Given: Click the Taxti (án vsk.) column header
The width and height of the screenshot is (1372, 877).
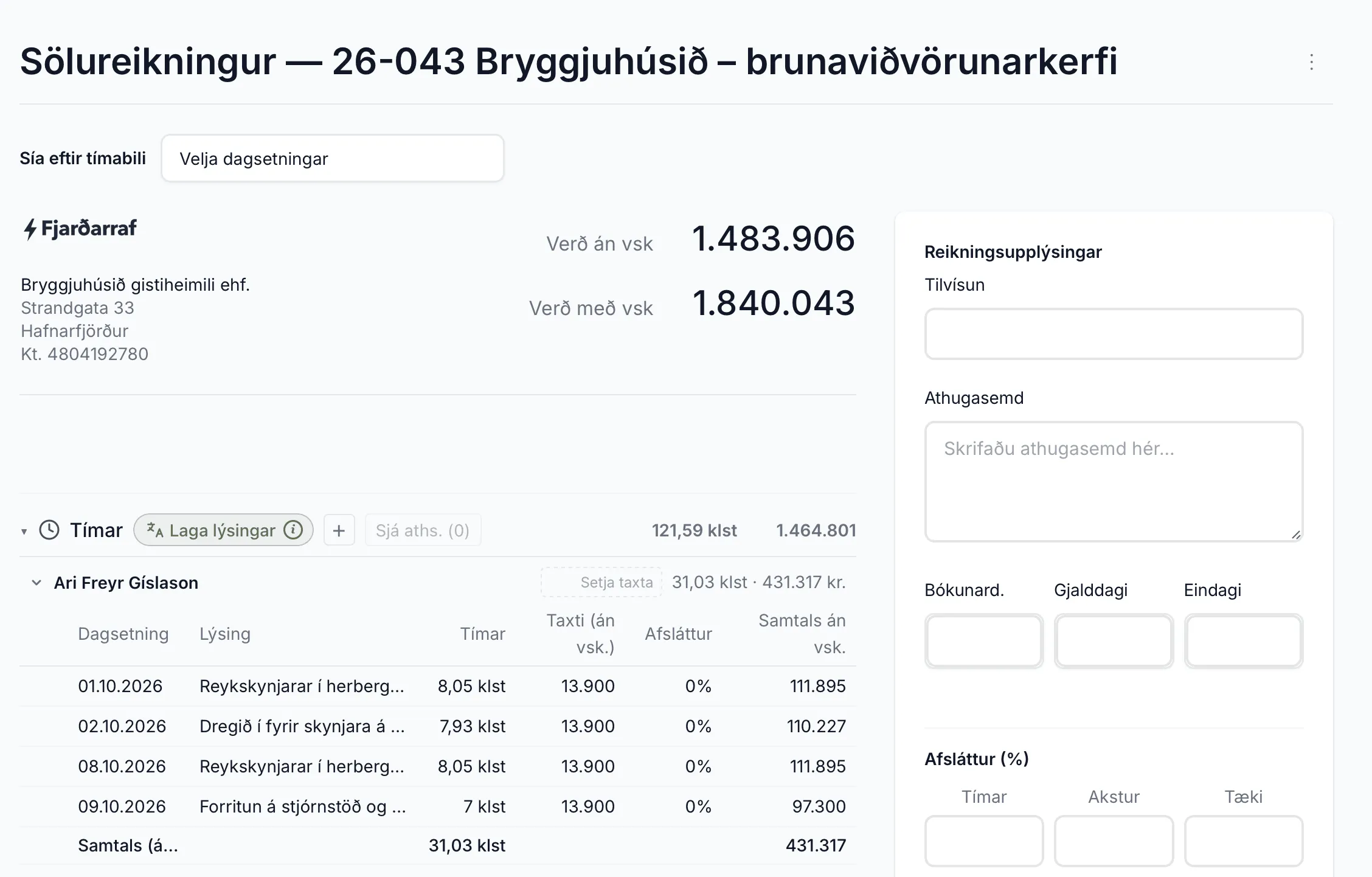Looking at the screenshot, I should click(x=580, y=634).
